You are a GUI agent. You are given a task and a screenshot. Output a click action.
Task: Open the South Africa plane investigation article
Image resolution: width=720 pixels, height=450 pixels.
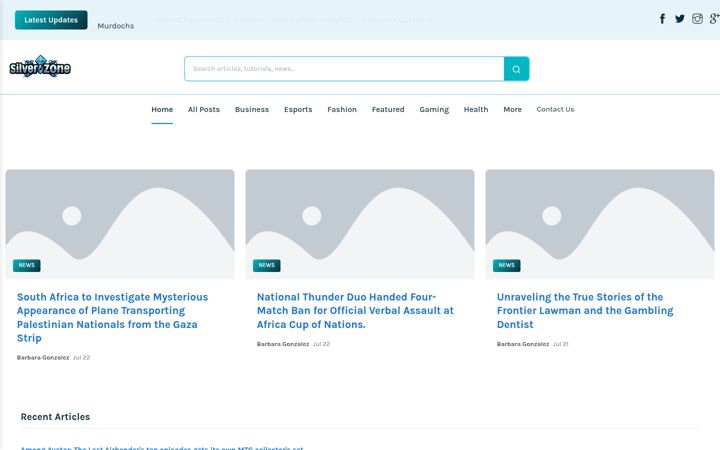112,317
